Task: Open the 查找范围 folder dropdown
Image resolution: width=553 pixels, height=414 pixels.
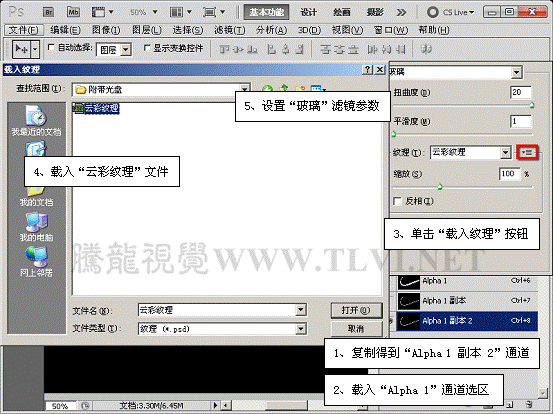Action: [244, 89]
